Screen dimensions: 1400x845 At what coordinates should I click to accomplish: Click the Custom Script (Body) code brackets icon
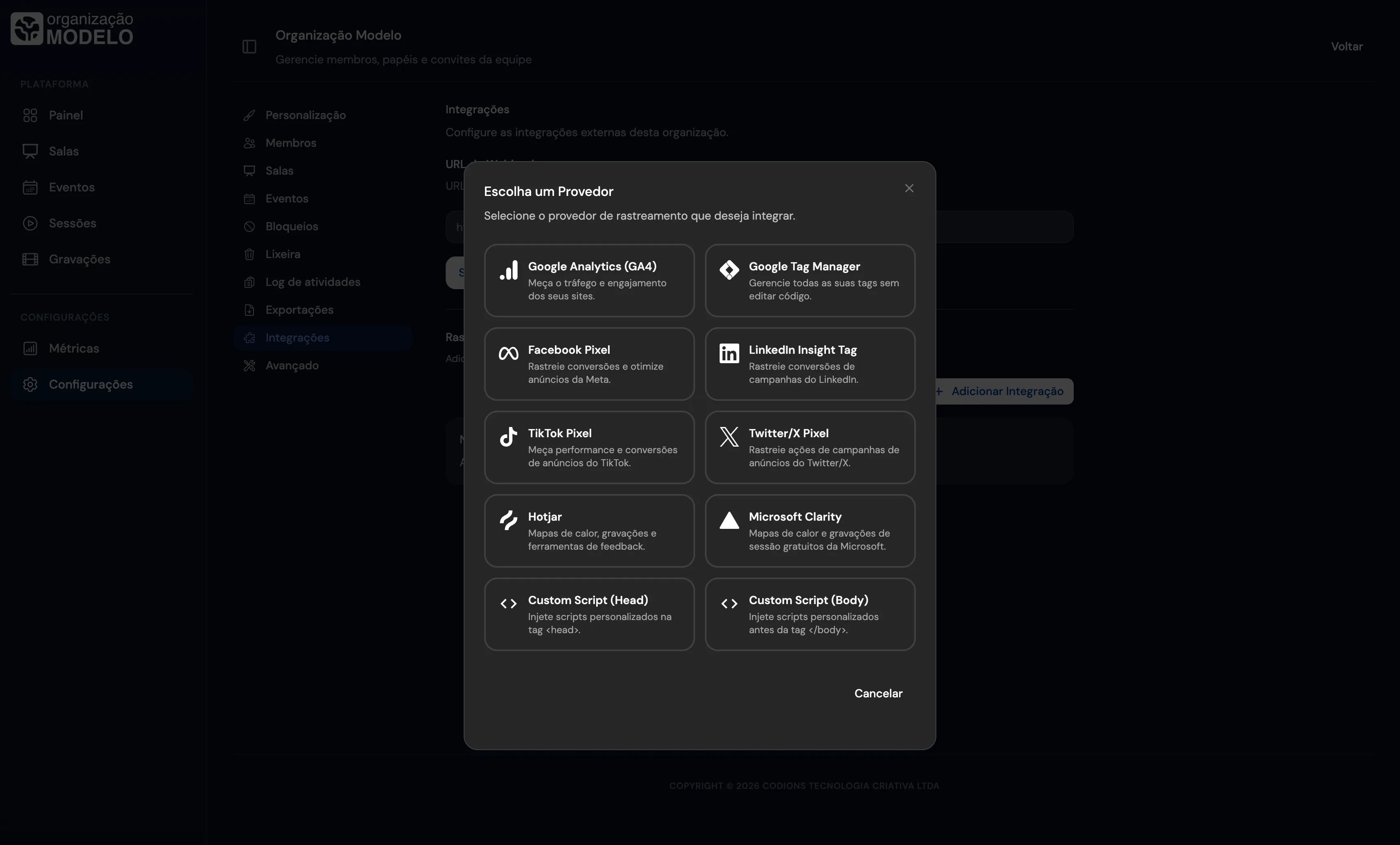[729, 604]
